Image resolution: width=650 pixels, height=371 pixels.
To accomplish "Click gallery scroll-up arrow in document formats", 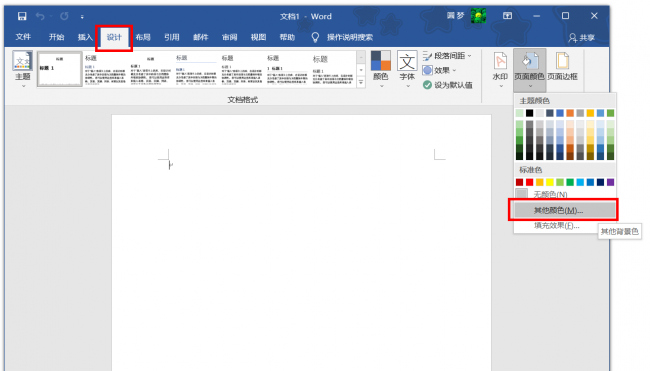I will [x=361, y=56].
